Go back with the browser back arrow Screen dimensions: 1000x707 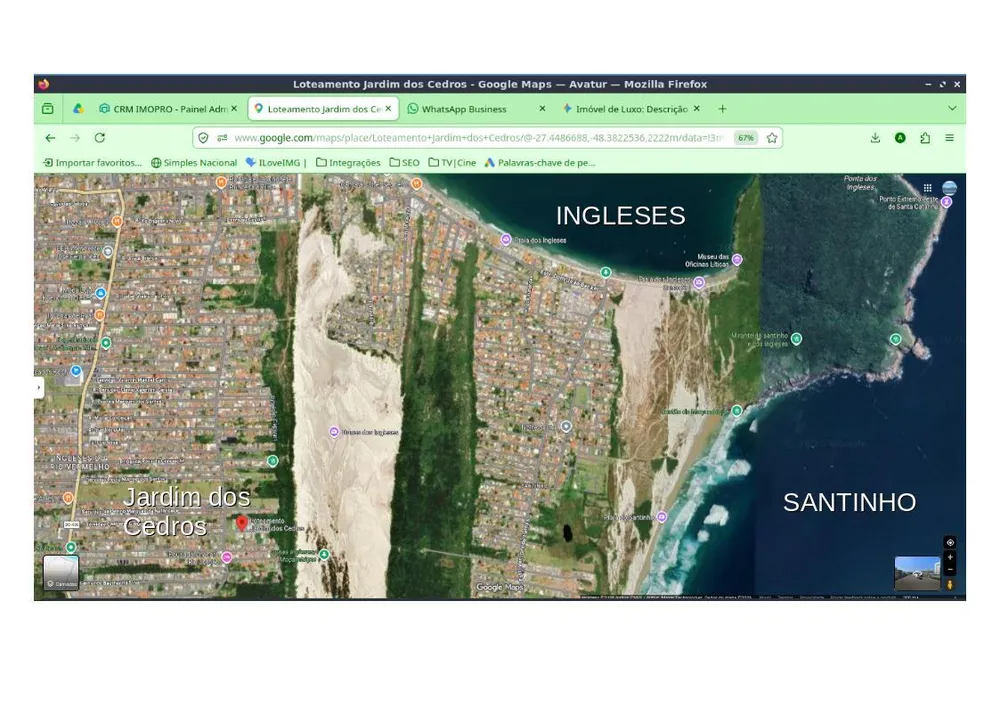[50, 138]
